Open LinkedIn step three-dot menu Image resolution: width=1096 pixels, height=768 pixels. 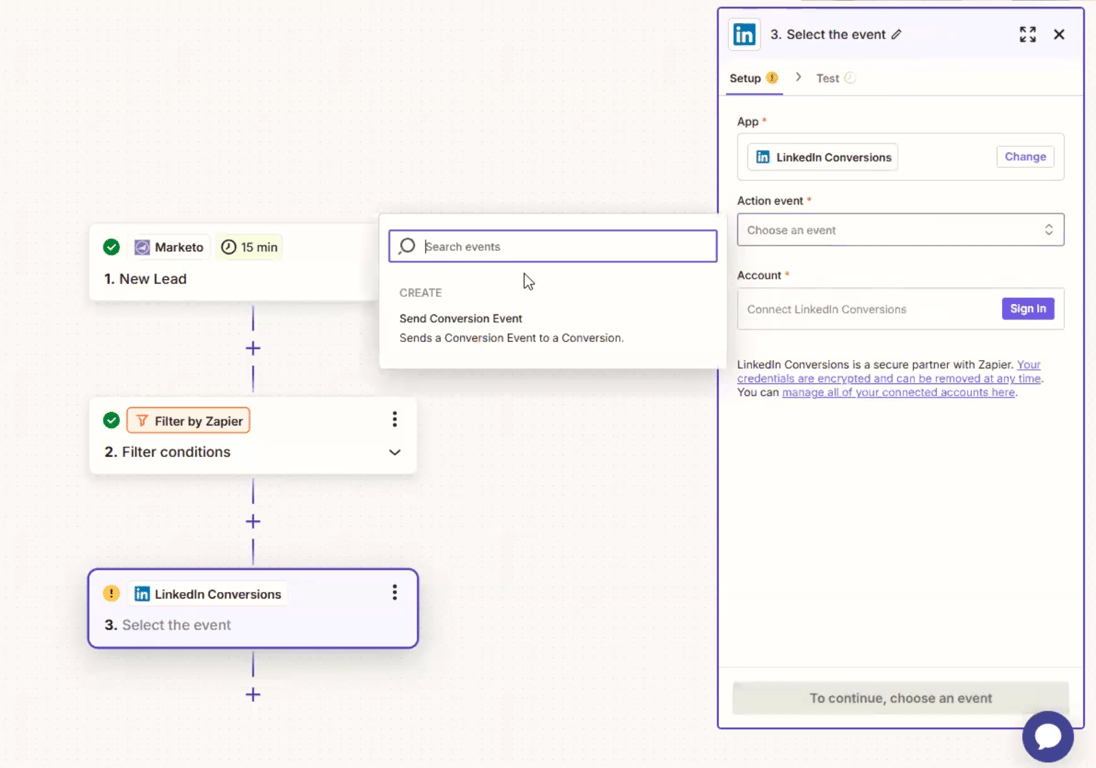395,592
